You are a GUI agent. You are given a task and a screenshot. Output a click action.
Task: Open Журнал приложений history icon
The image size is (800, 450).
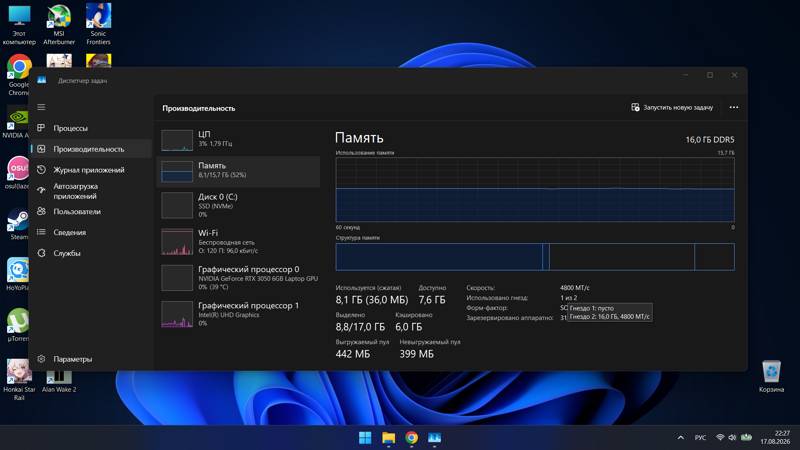tap(41, 170)
